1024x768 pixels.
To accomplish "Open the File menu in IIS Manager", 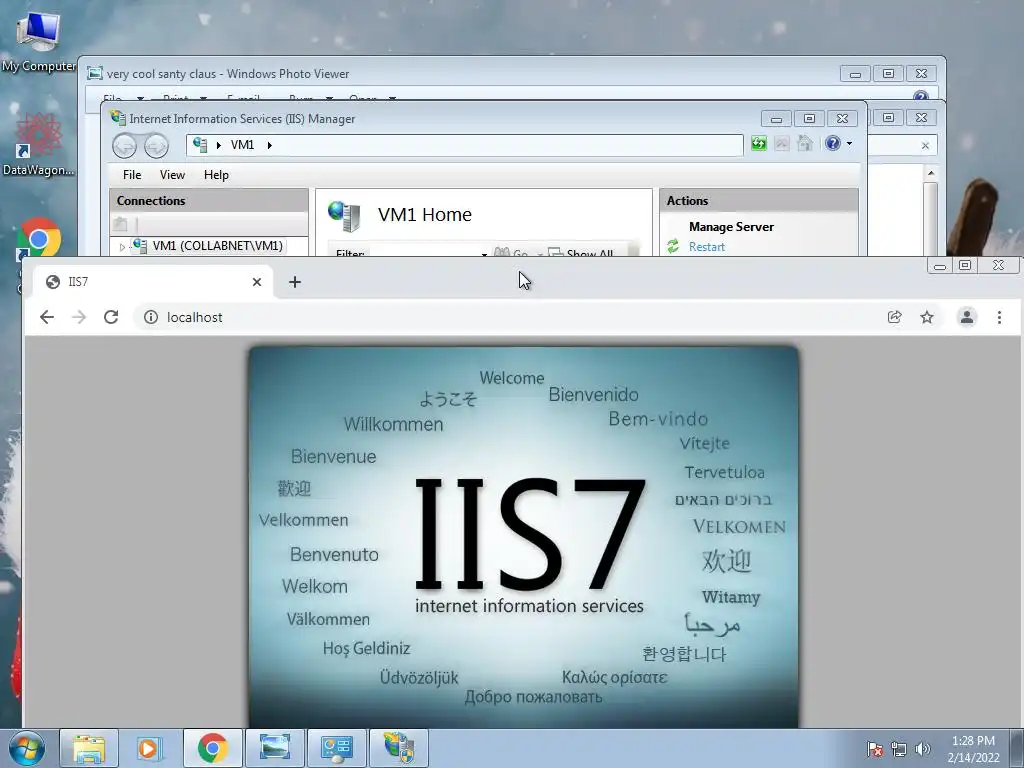I will (x=132, y=174).
